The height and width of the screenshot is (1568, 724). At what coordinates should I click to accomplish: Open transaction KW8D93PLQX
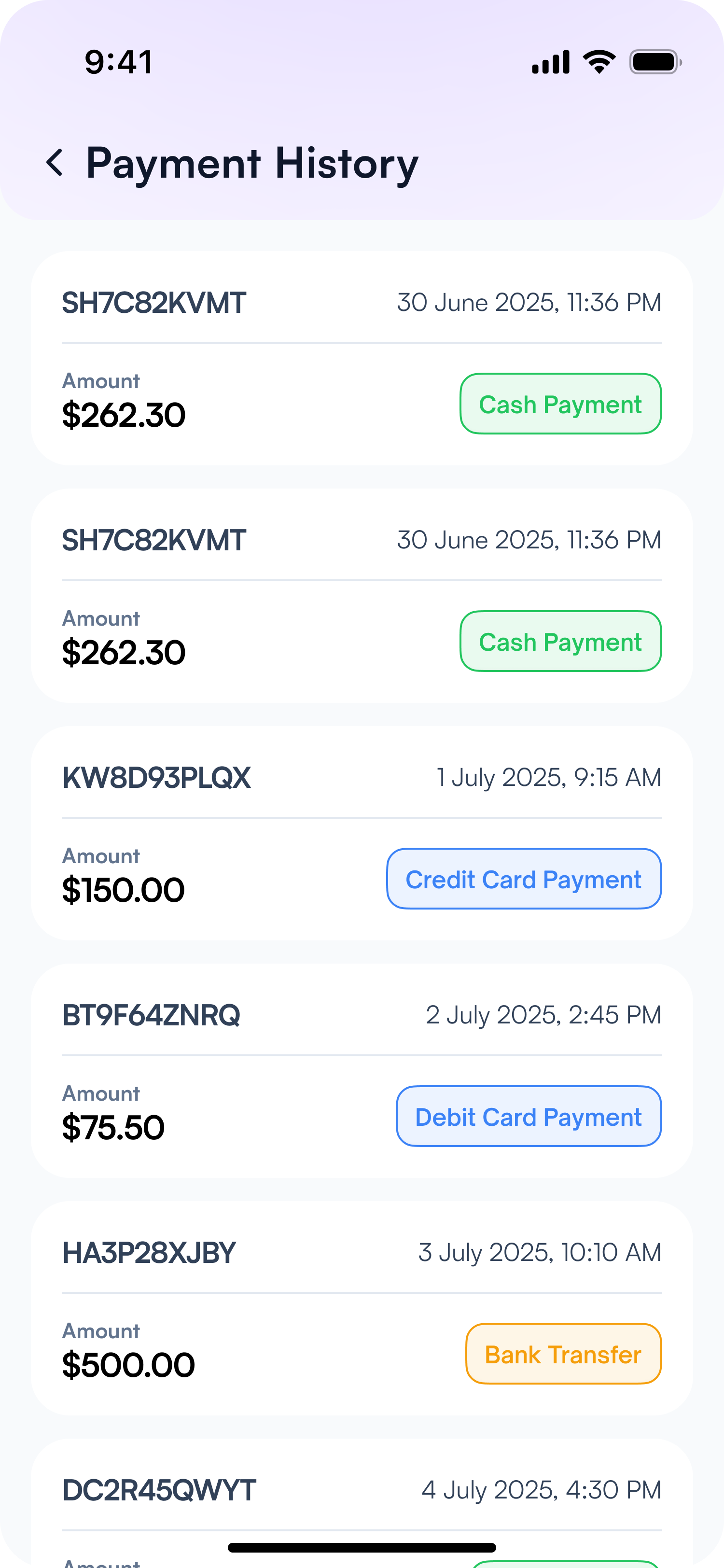[156, 778]
